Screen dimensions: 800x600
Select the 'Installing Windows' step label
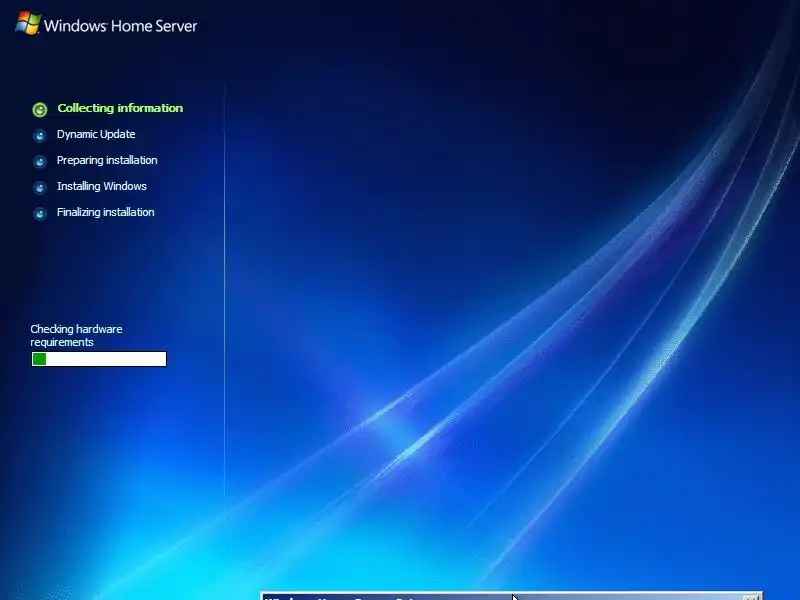coord(102,186)
